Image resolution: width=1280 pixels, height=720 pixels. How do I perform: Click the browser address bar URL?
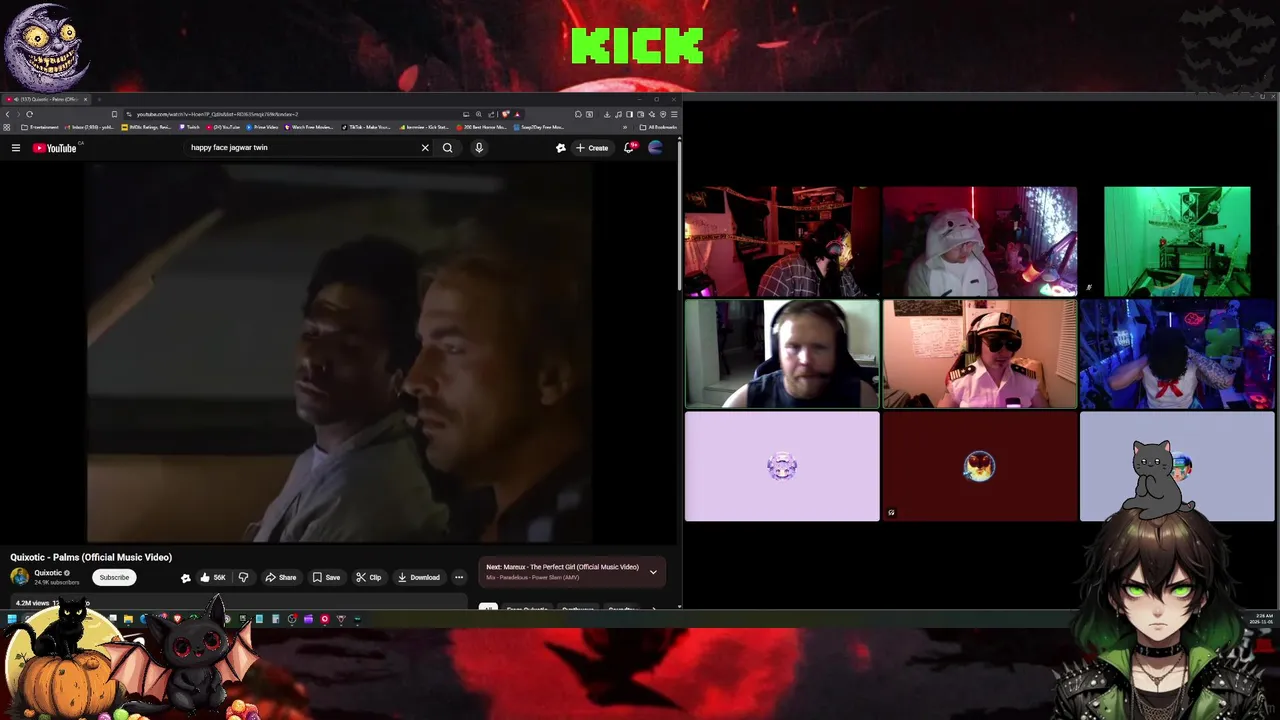(x=217, y=114)
